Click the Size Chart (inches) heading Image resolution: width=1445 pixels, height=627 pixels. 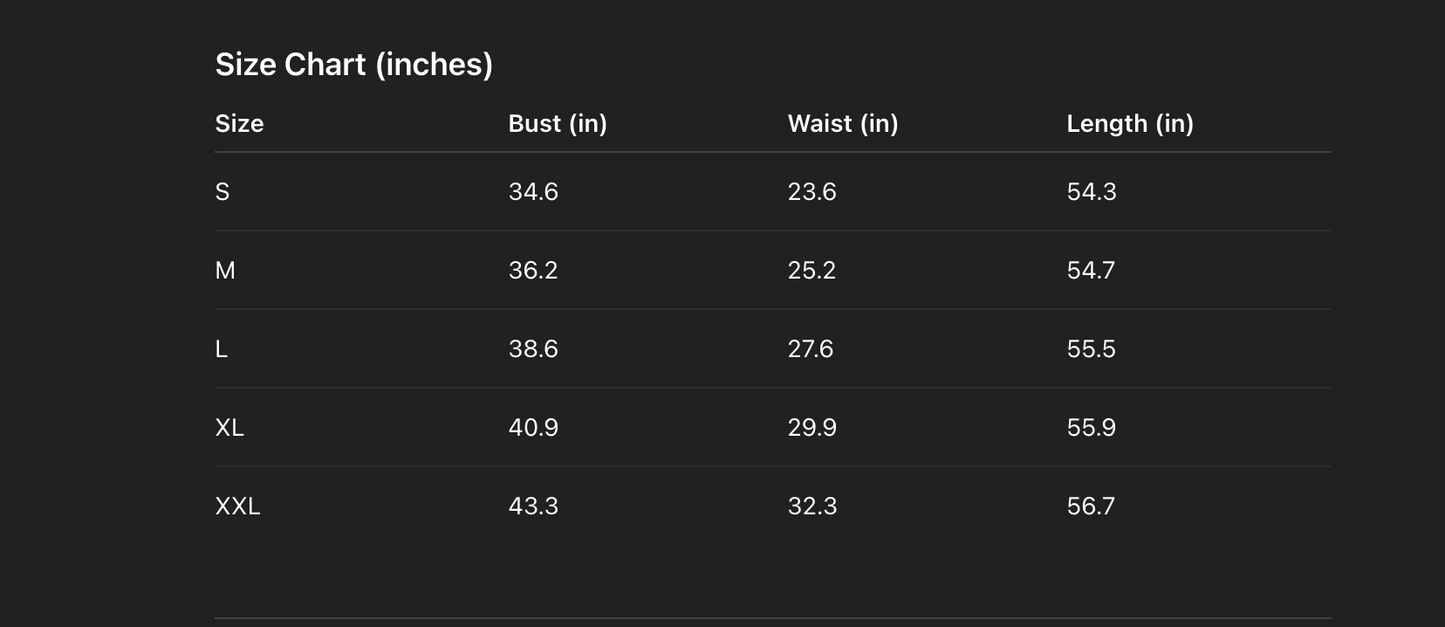pos(353,64)
